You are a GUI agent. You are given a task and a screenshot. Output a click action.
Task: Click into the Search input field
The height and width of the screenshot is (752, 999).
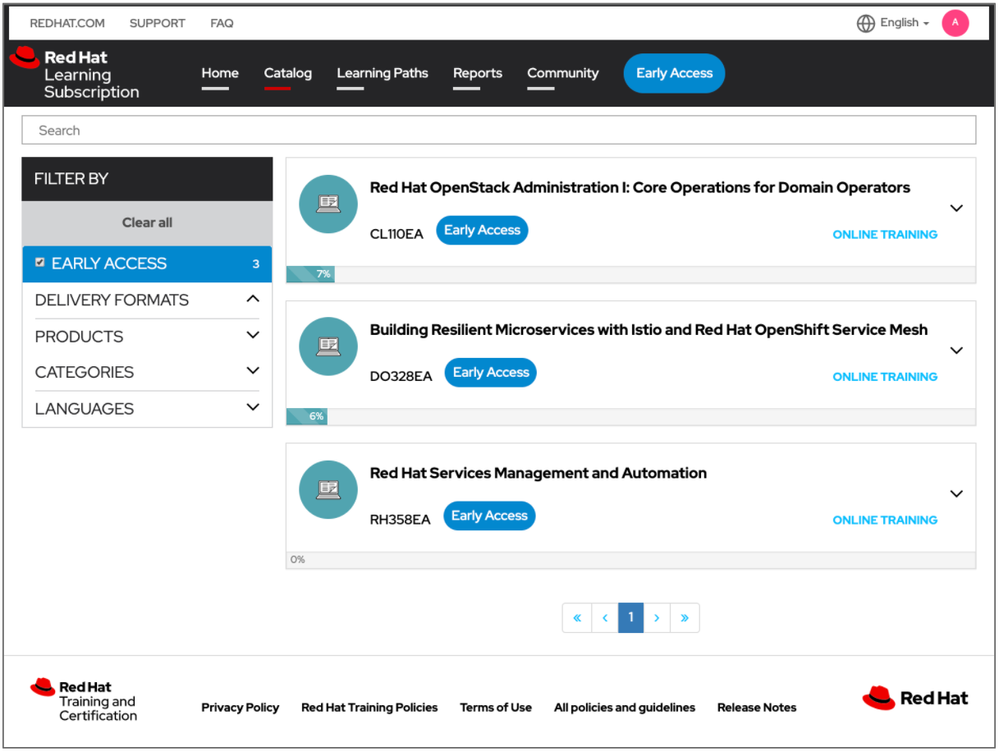498,130
